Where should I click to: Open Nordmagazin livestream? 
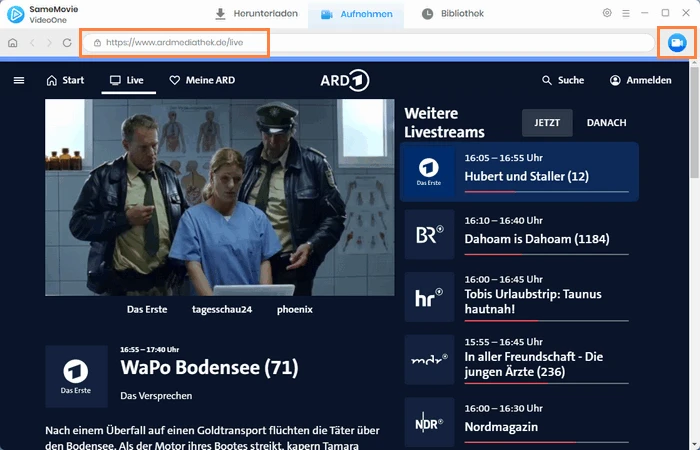[x=519, y=422]
